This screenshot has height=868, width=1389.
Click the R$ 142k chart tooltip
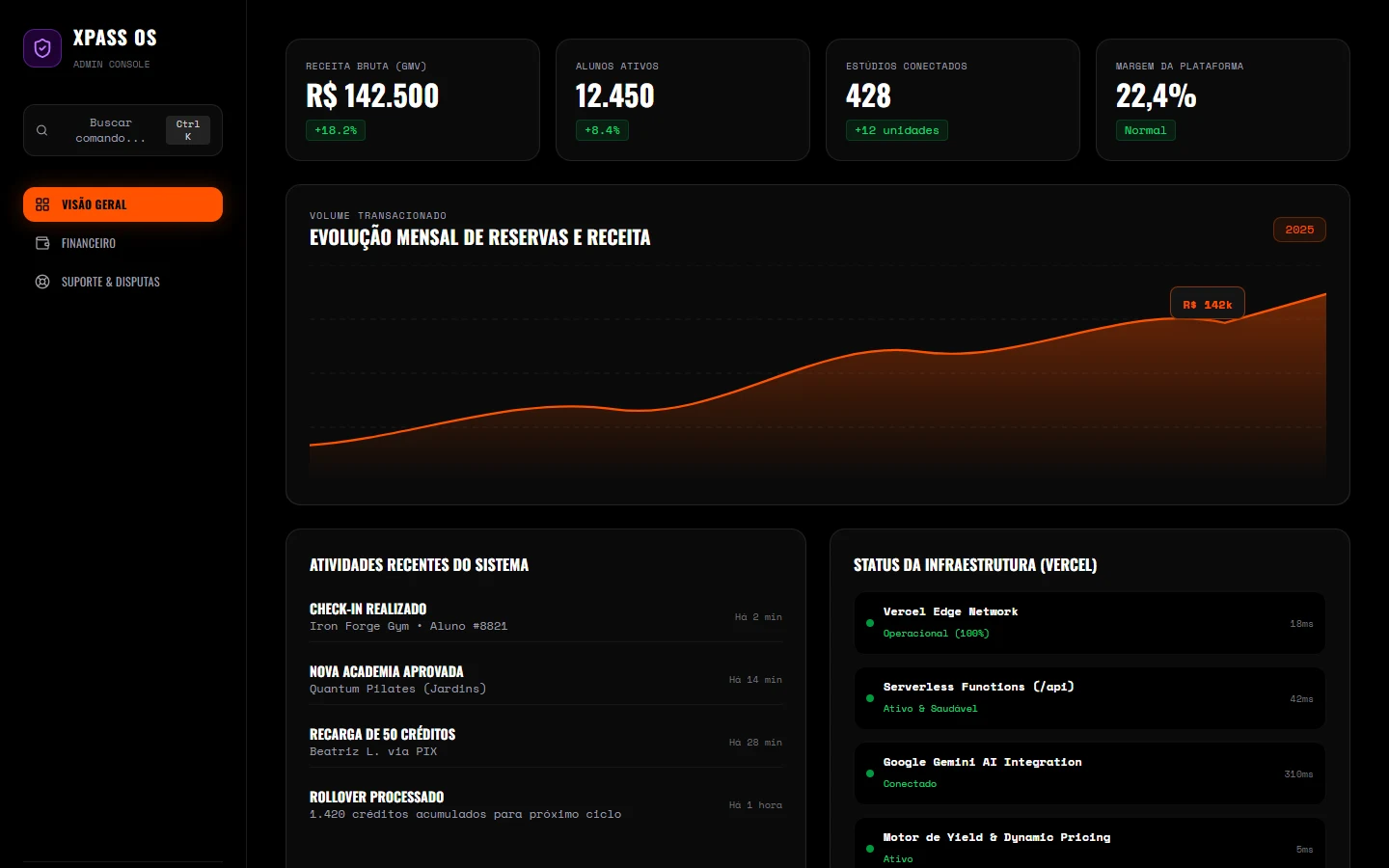pos(1208,304)
